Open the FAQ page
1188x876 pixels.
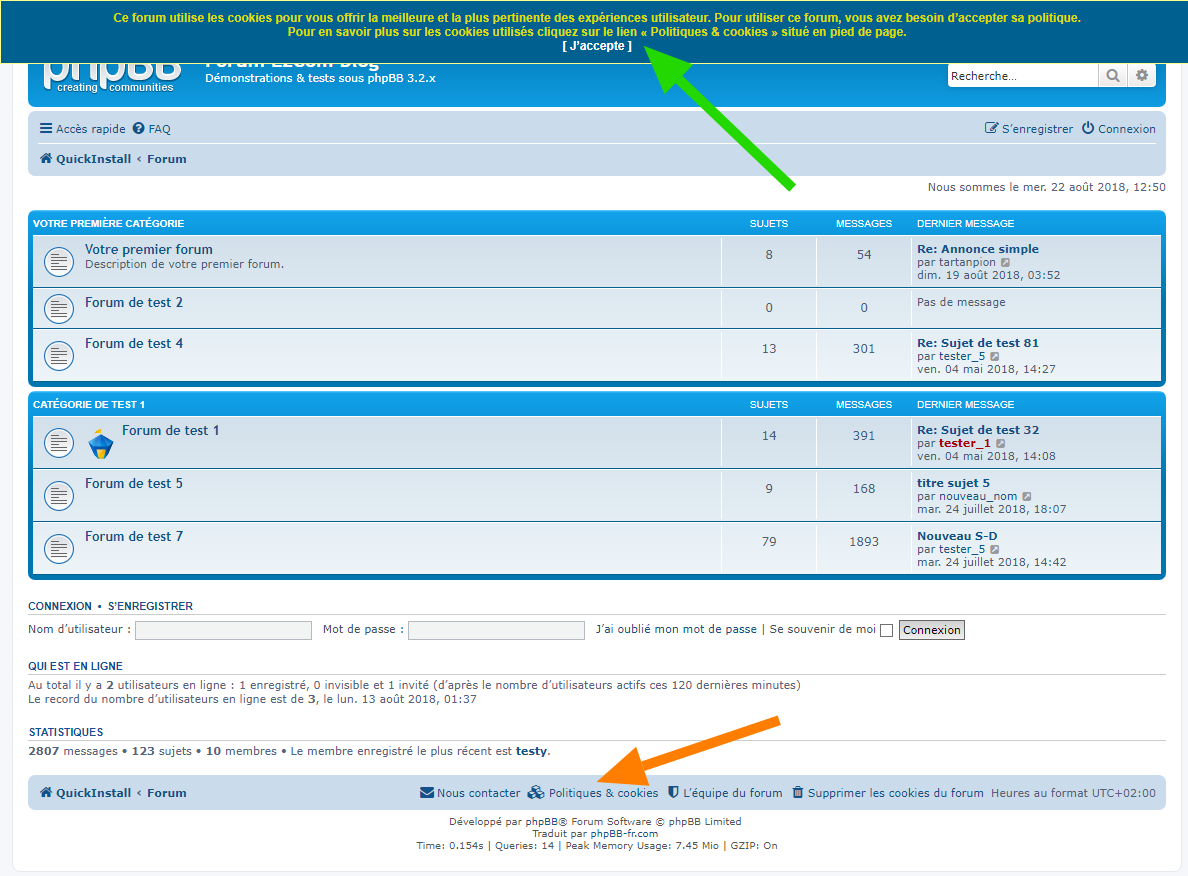(152, 129)
